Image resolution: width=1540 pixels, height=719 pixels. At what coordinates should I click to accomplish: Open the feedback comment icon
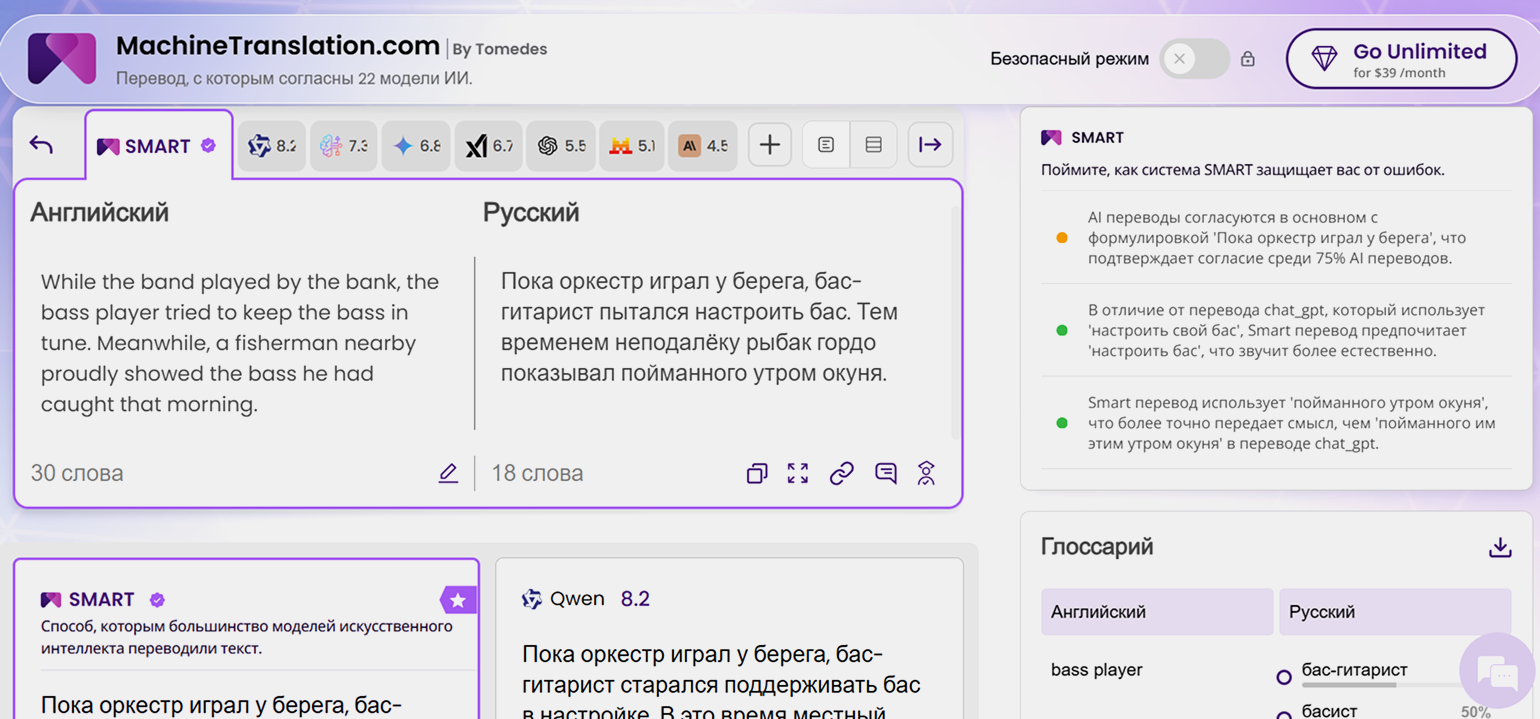tap(885, 473)
